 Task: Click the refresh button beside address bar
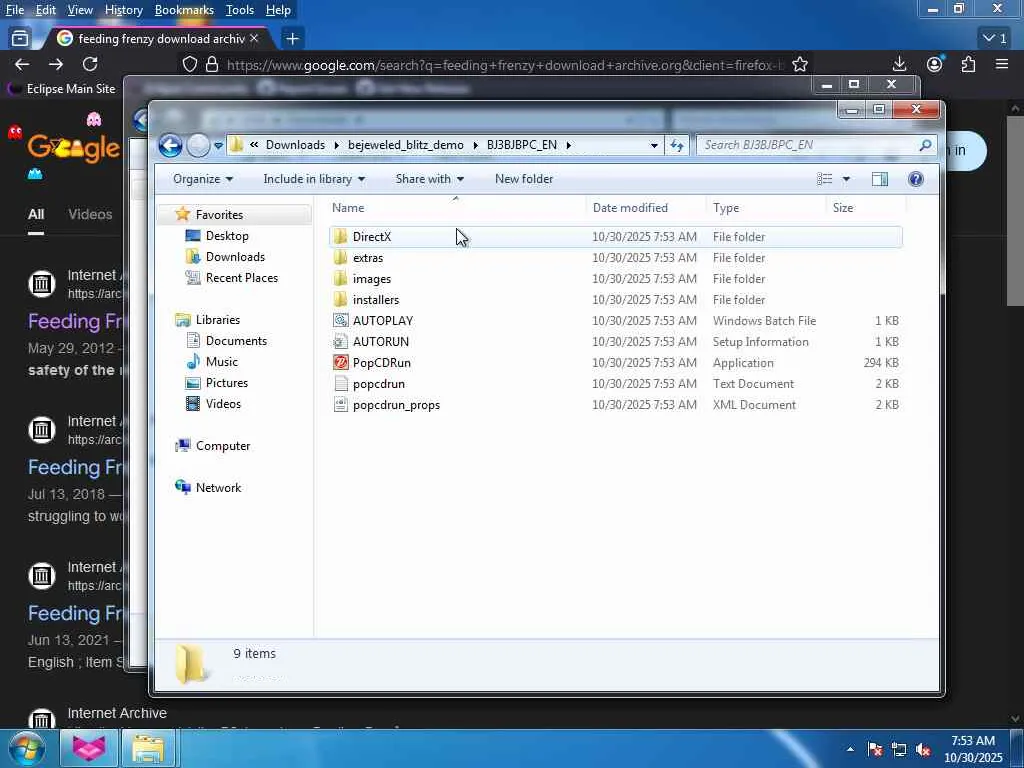click(x=677, y=145)
